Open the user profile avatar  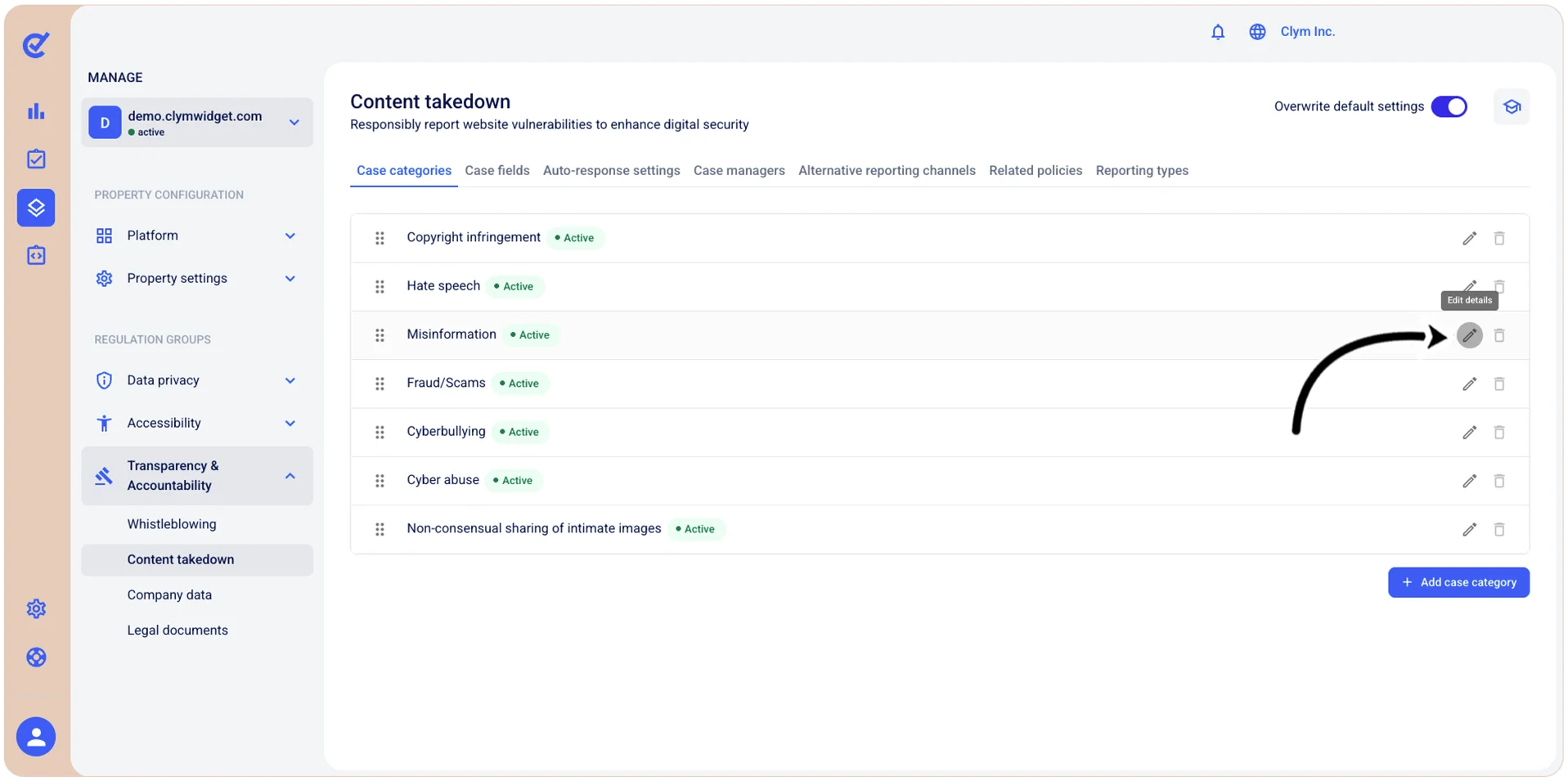pos(36,737)
